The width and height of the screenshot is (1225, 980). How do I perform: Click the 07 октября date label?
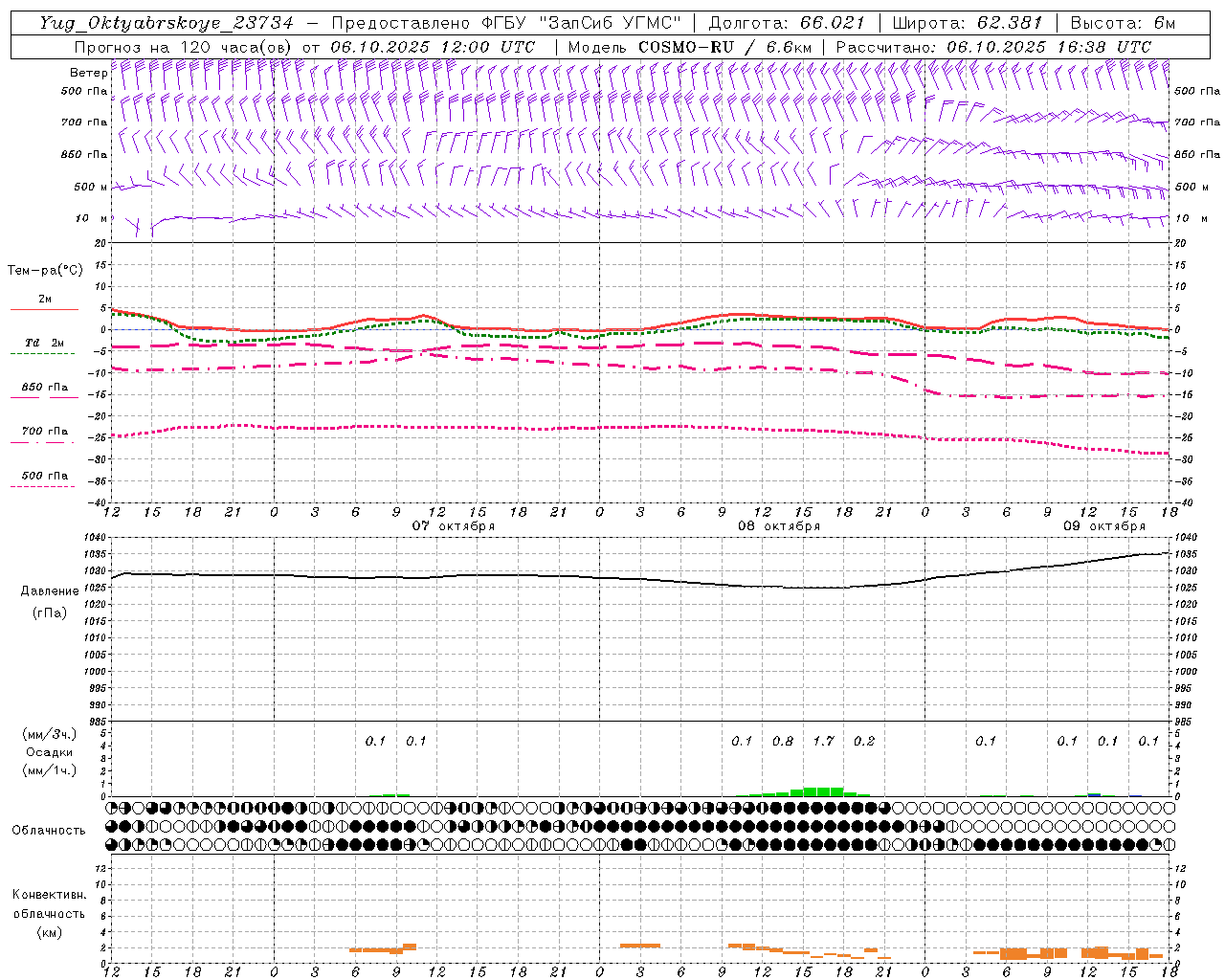pyautogui.click(x=454, y=526)
